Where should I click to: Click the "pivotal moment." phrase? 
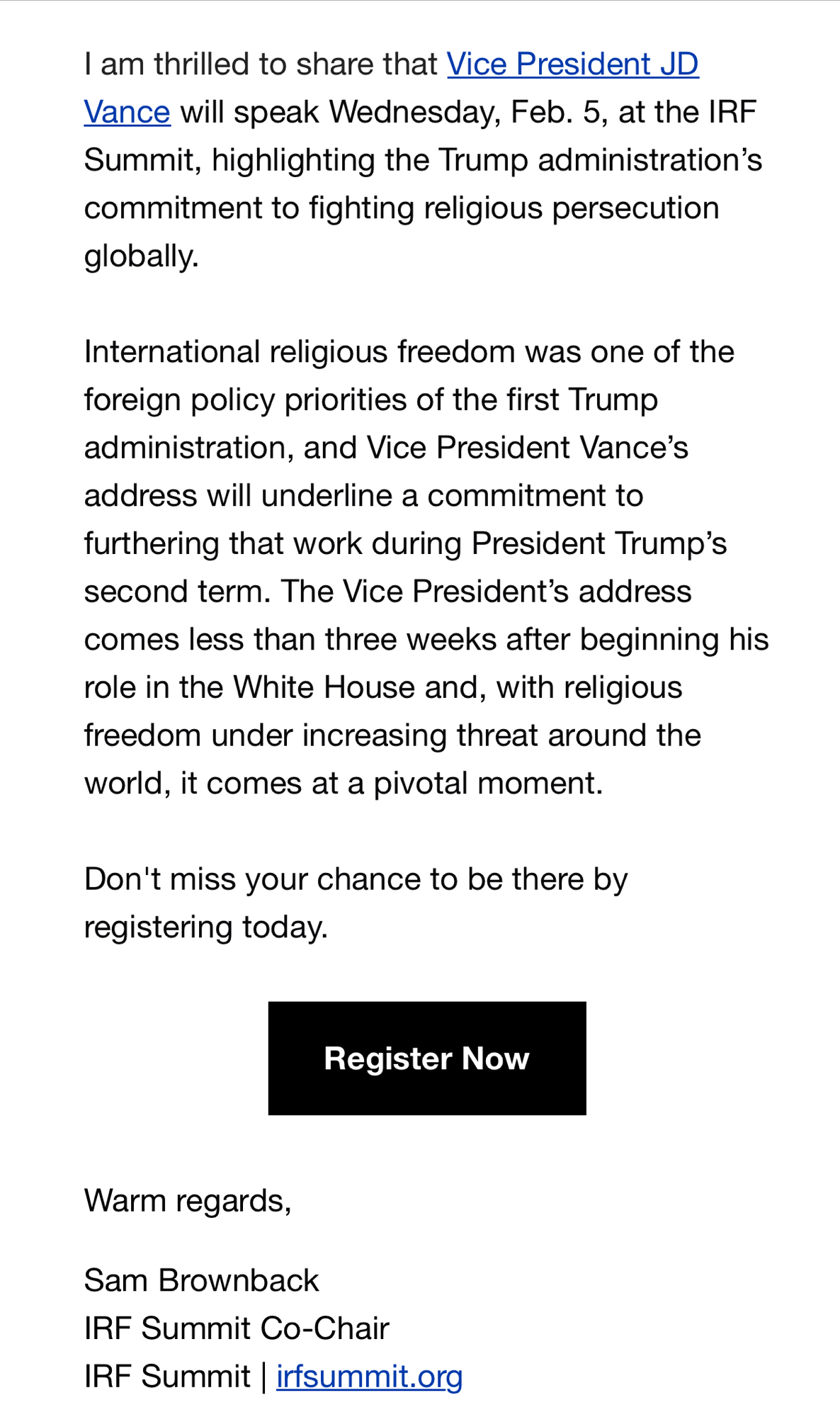(x=488, y=783)
